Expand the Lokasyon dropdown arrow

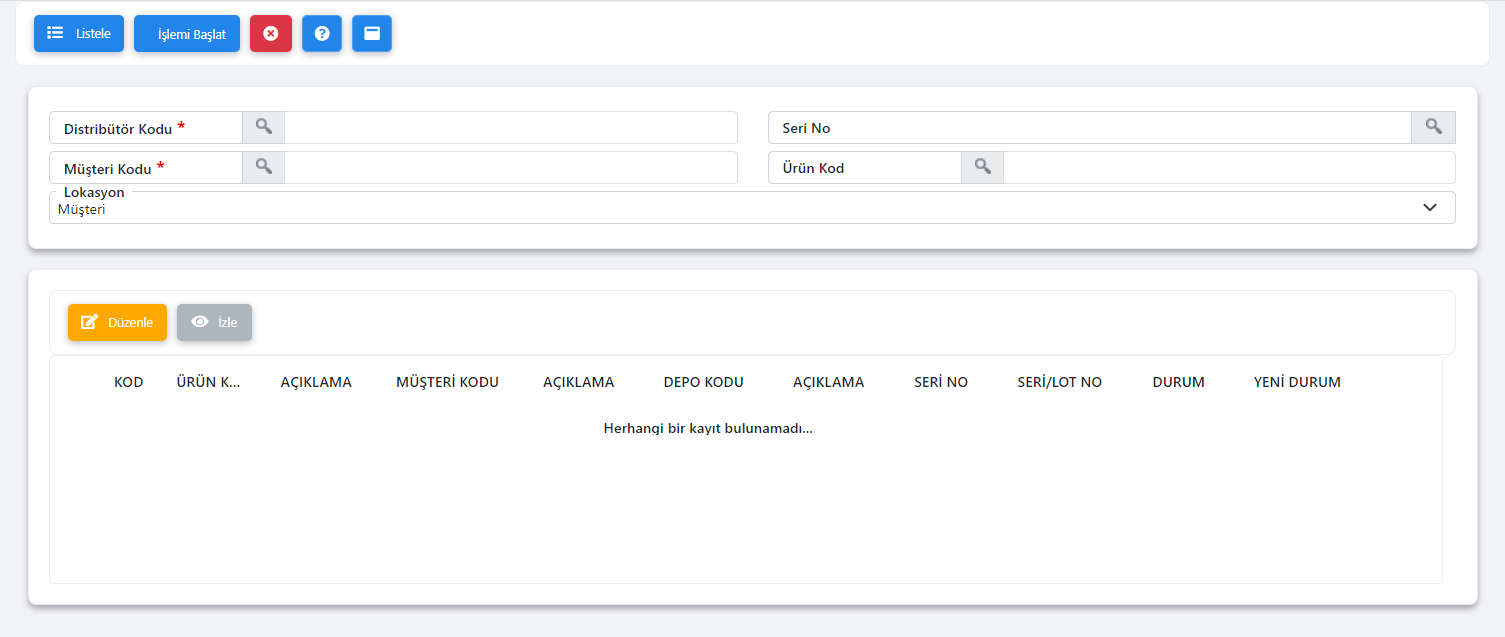point(1430,207)
